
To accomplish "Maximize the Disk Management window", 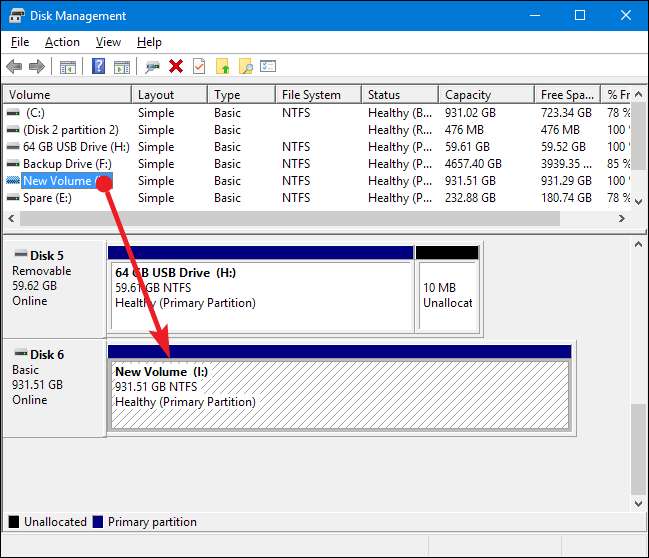I will point(580,15).
